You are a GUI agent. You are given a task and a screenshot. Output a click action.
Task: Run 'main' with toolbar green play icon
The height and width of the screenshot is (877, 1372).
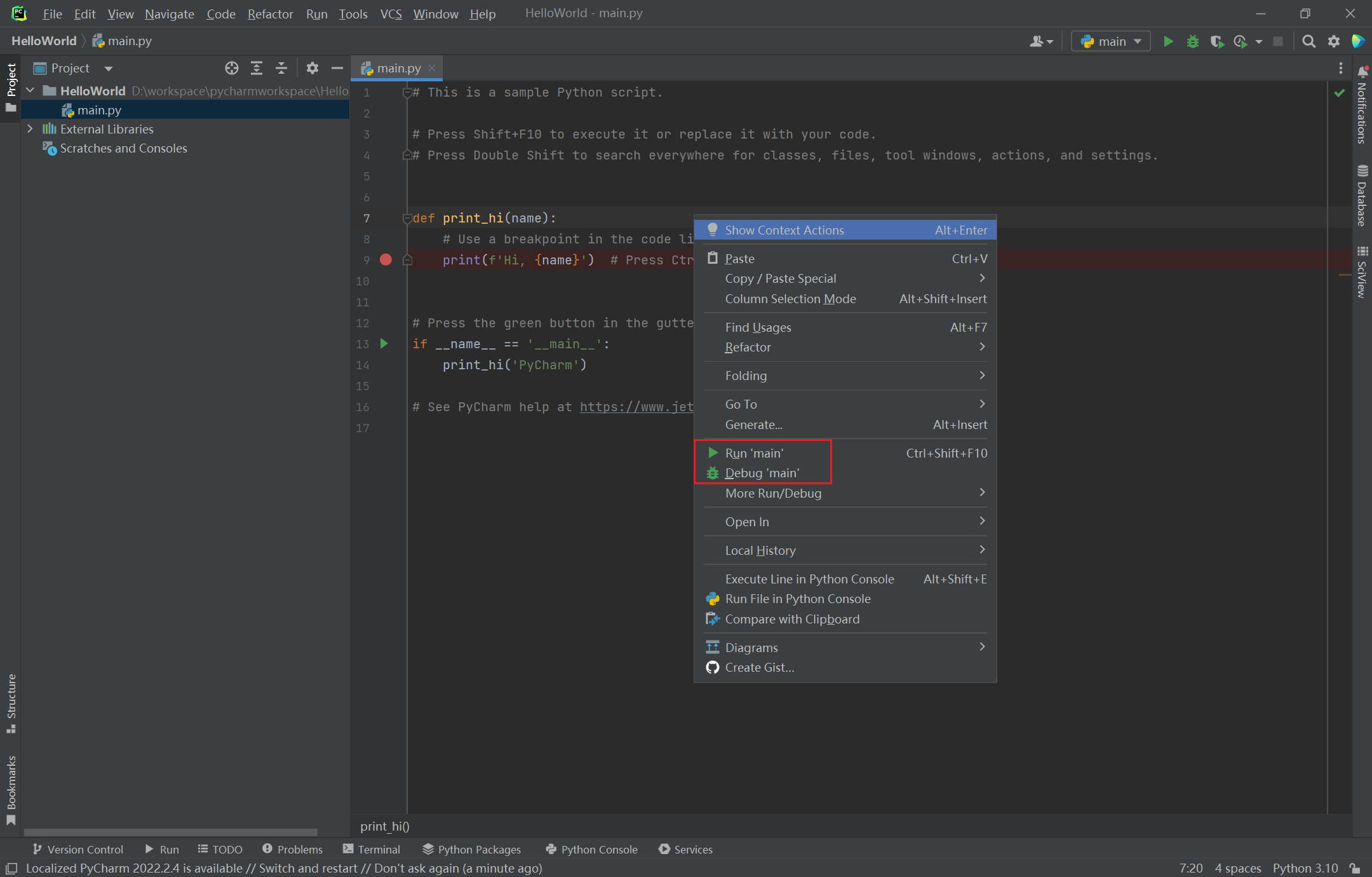coord(1167,41)
